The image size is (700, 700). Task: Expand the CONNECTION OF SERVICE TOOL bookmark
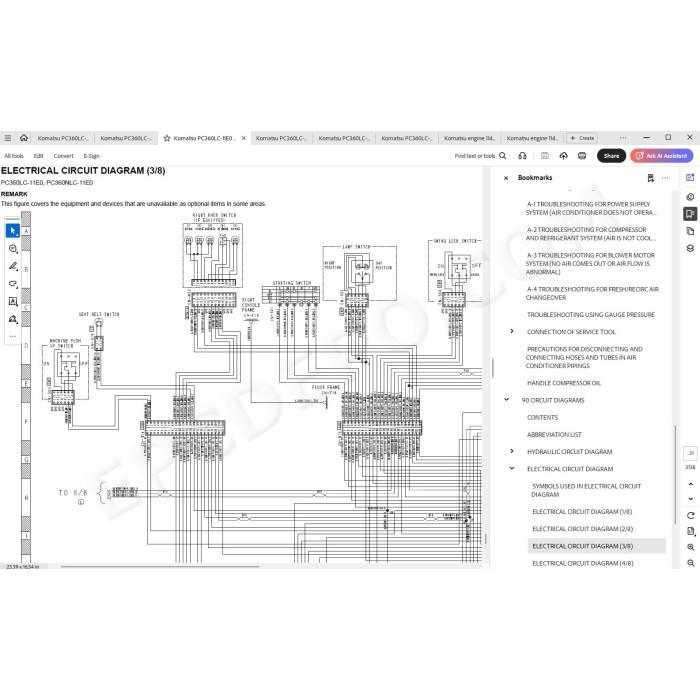(x=512, y=331)
